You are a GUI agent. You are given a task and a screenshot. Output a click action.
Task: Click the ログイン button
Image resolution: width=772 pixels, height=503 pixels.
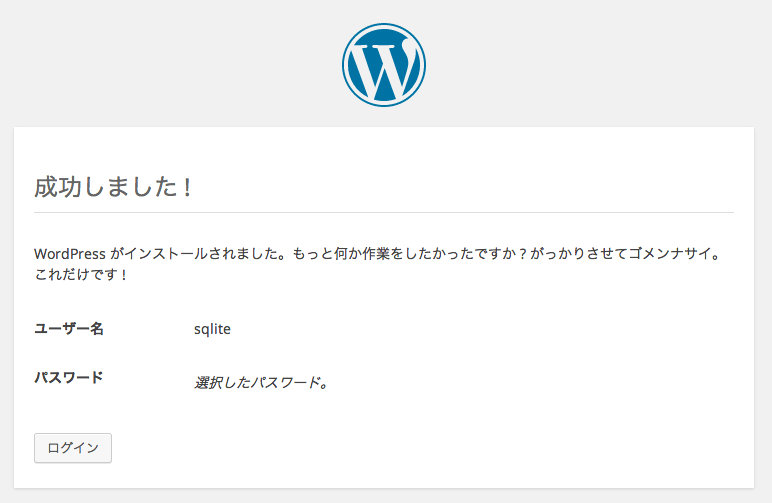tap(73, 448)
